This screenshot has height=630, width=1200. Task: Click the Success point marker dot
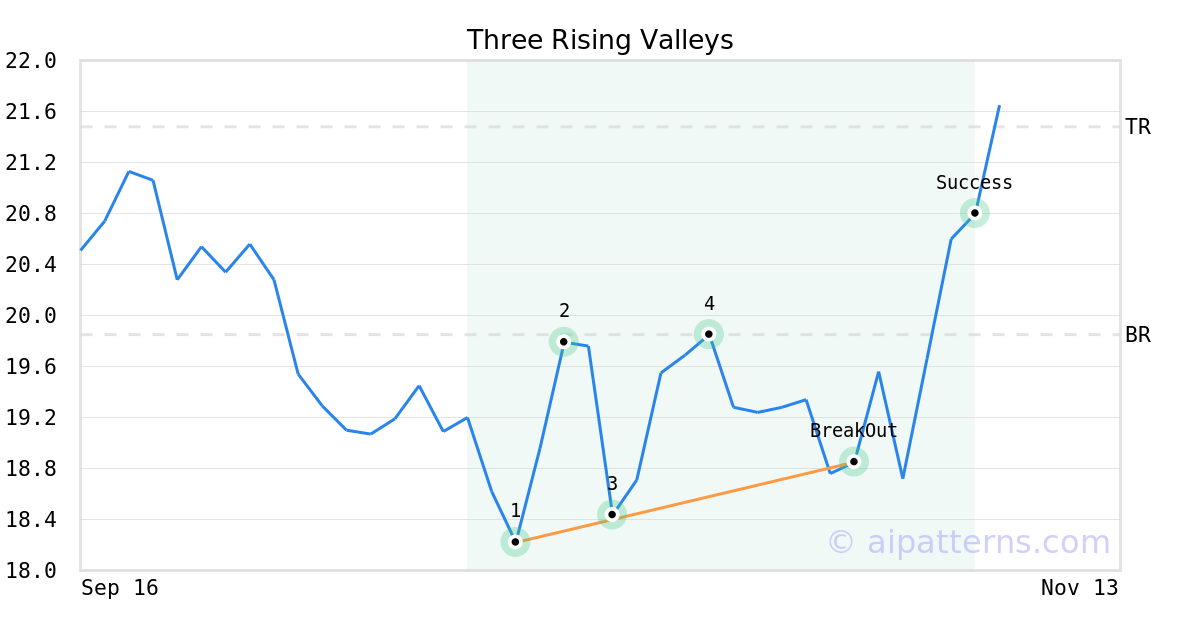point(974,213)
